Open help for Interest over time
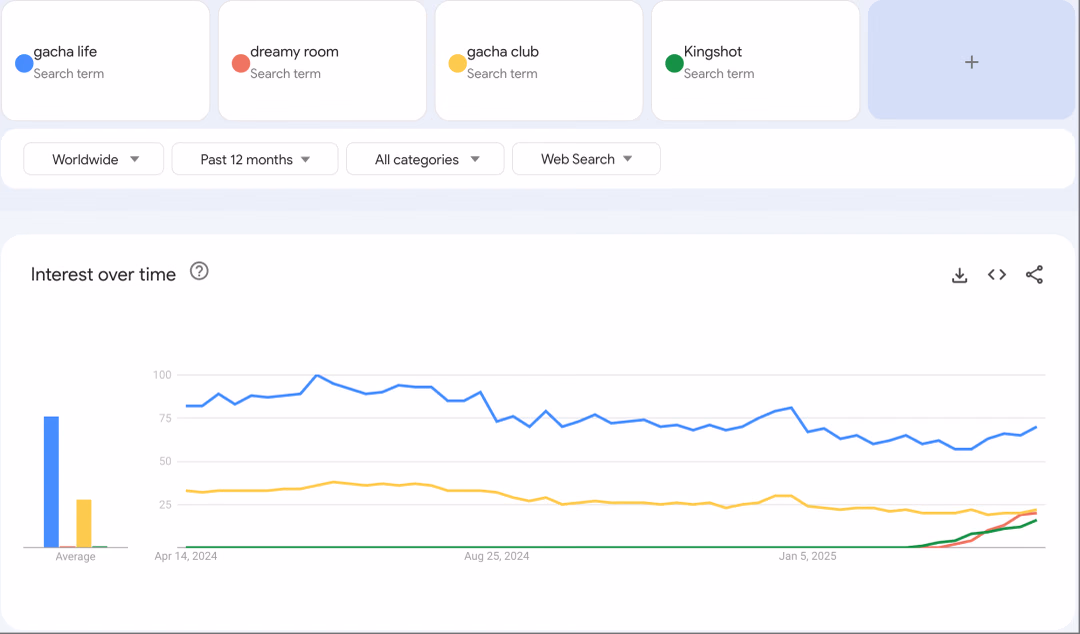 pos(199,272)
